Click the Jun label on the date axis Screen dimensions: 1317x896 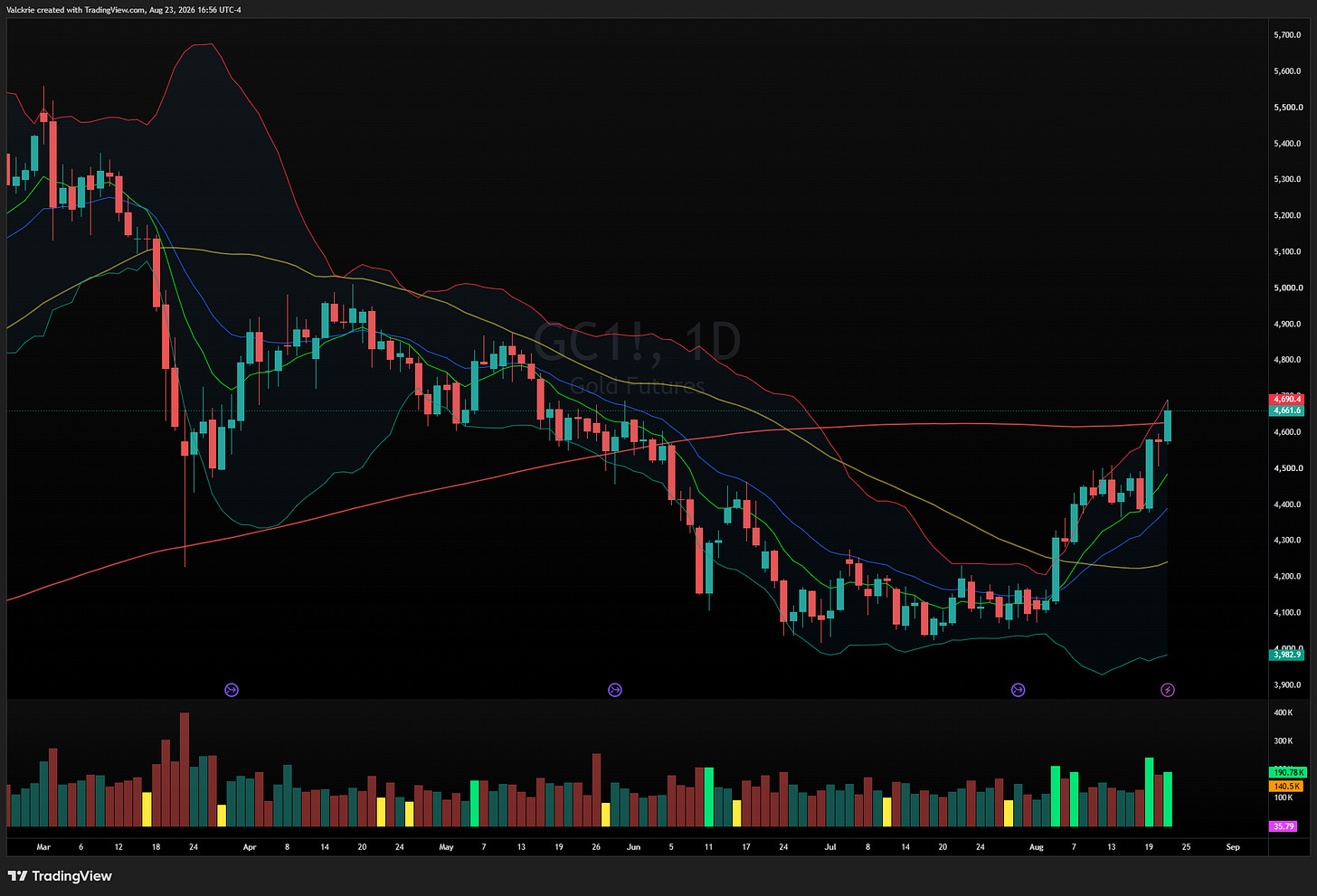tap(633, 847)
